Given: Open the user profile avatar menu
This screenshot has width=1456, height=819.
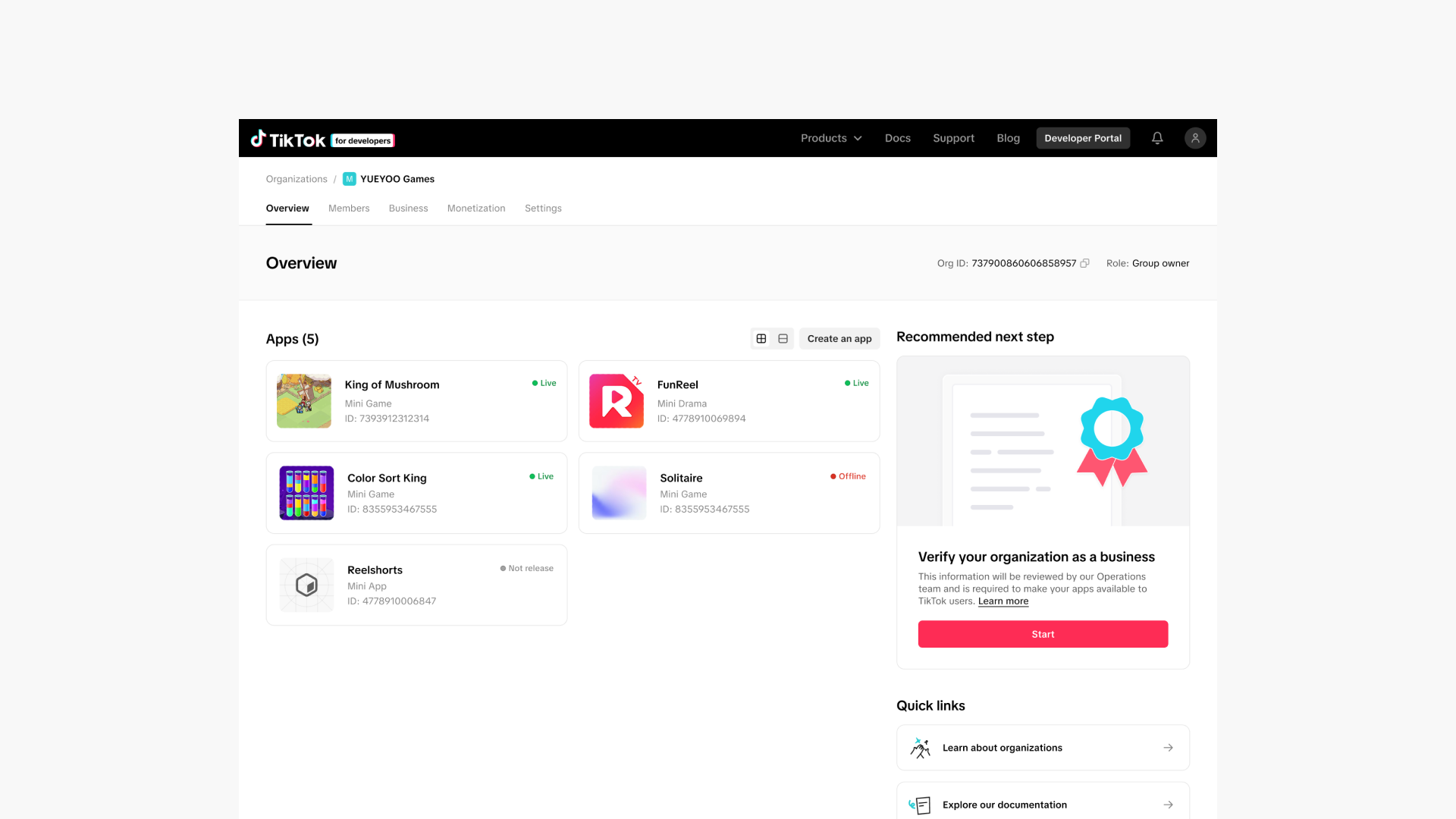Looking at the screenshot, I should (x=1195, y=138).
